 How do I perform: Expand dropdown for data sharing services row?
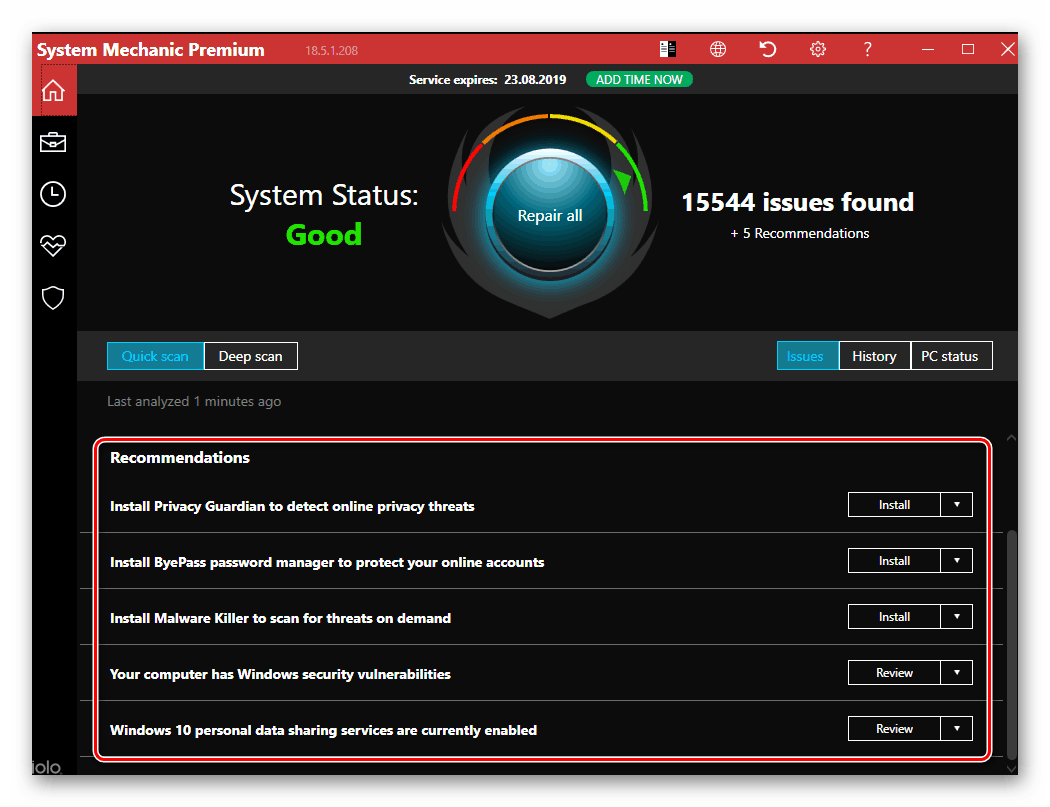(x=957, y=729)
